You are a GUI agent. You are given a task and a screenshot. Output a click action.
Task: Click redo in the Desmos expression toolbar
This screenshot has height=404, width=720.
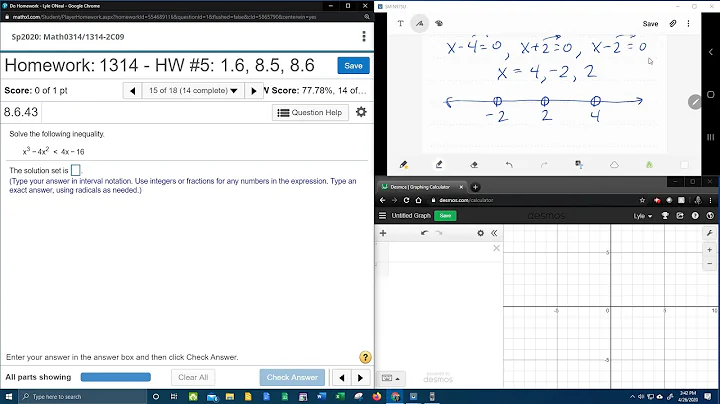[x=439, y=233]
